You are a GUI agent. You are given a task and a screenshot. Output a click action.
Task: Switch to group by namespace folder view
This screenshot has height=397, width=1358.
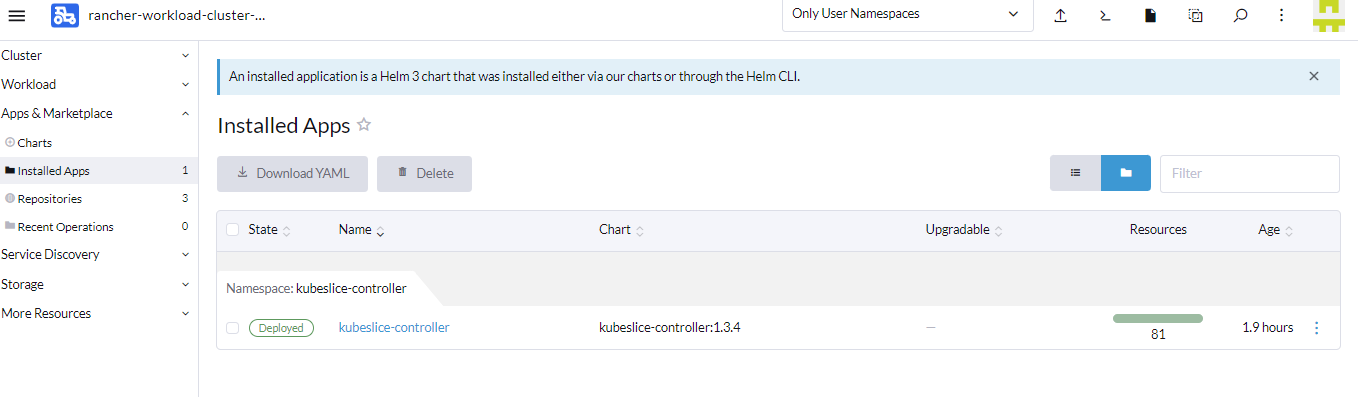click(1126, 173)
